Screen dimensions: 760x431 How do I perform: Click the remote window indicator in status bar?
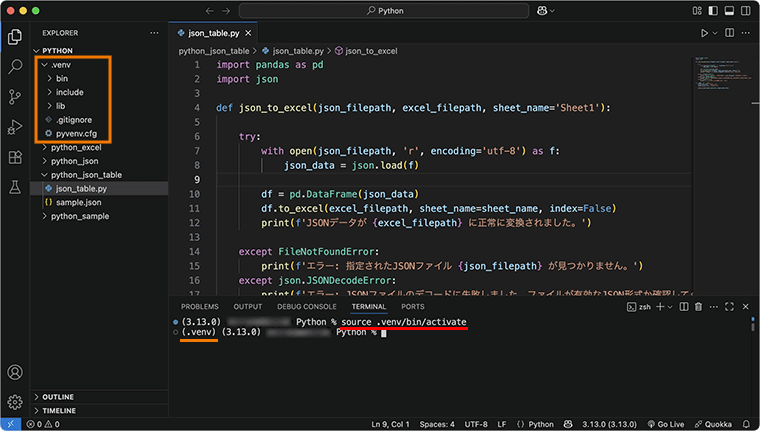click(11, 424)
